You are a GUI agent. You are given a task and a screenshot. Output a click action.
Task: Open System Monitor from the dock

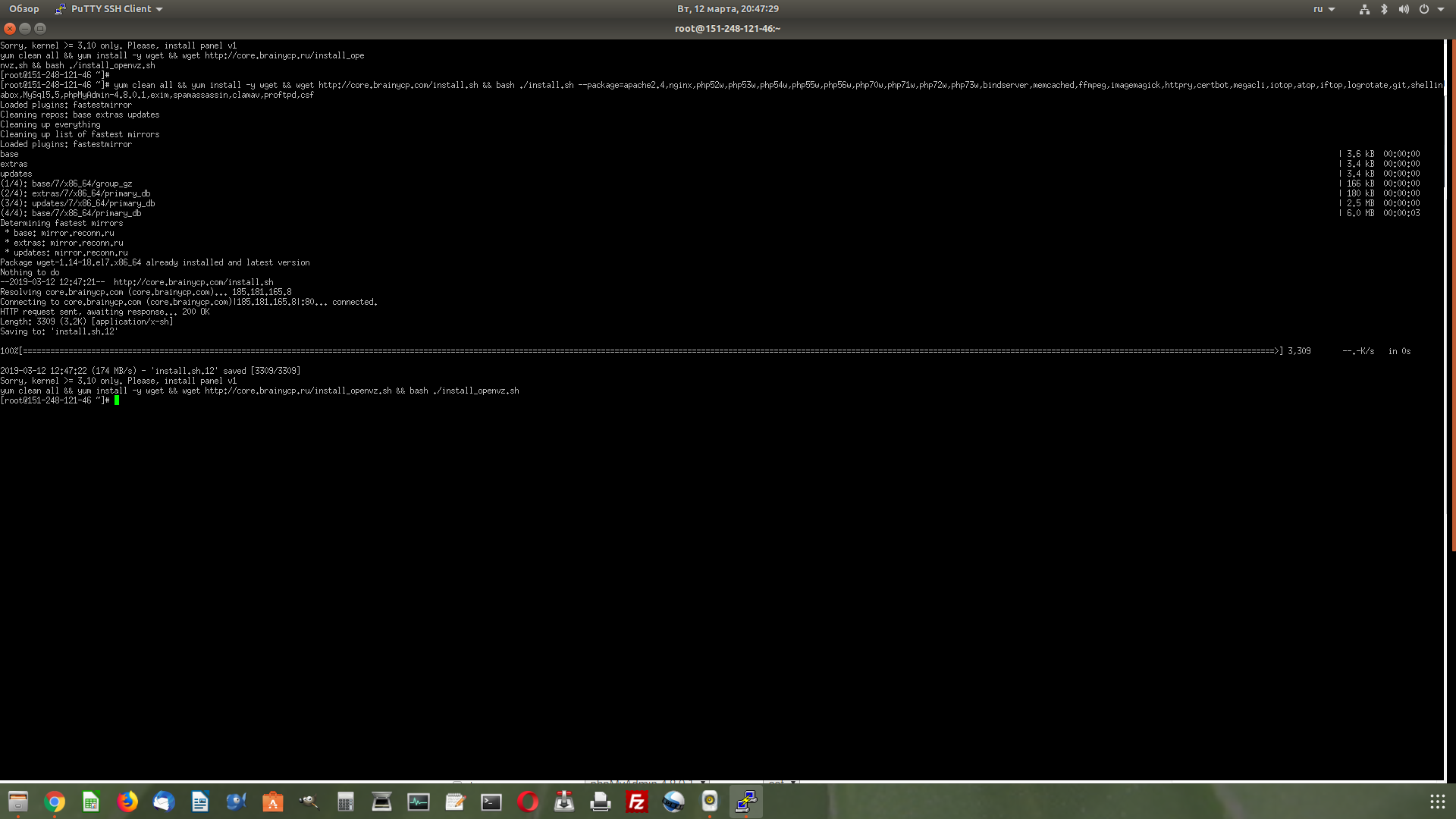point(419,802)
